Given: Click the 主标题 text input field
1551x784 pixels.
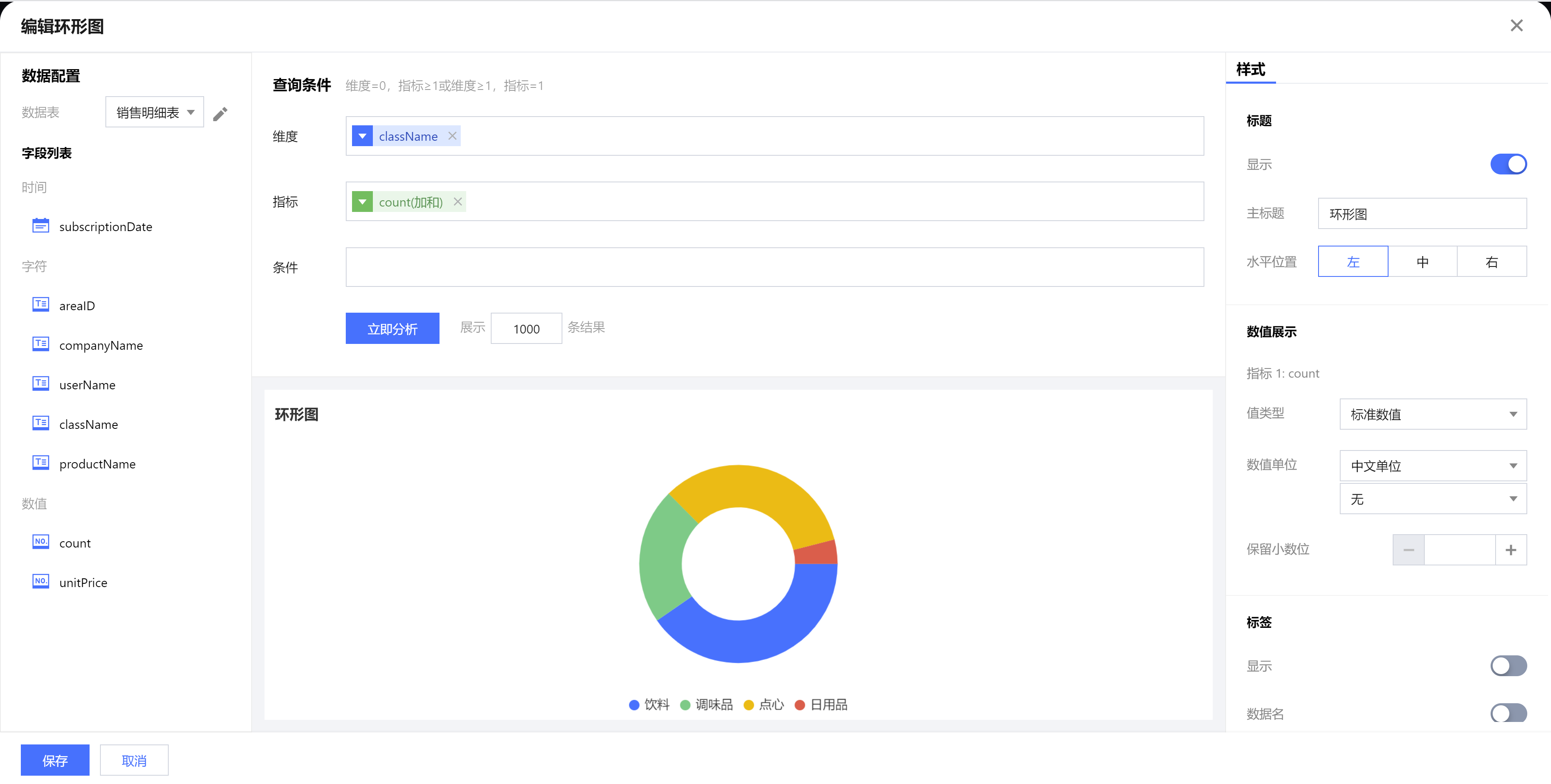Looking at the screenshot, I should [x=1421, y=214].
